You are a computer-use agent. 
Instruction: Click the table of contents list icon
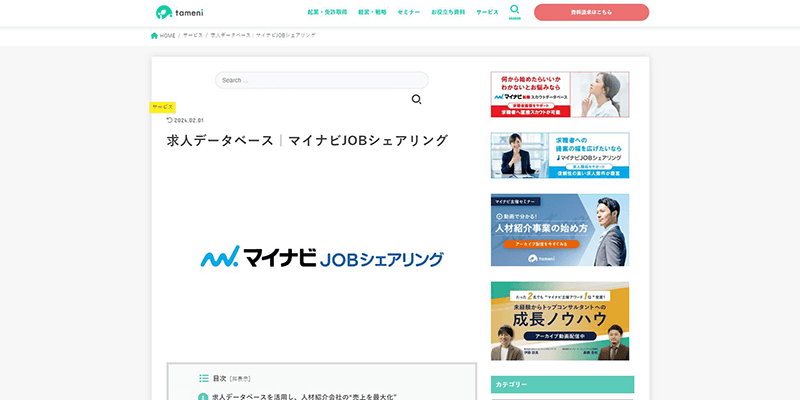coord(204,379)
